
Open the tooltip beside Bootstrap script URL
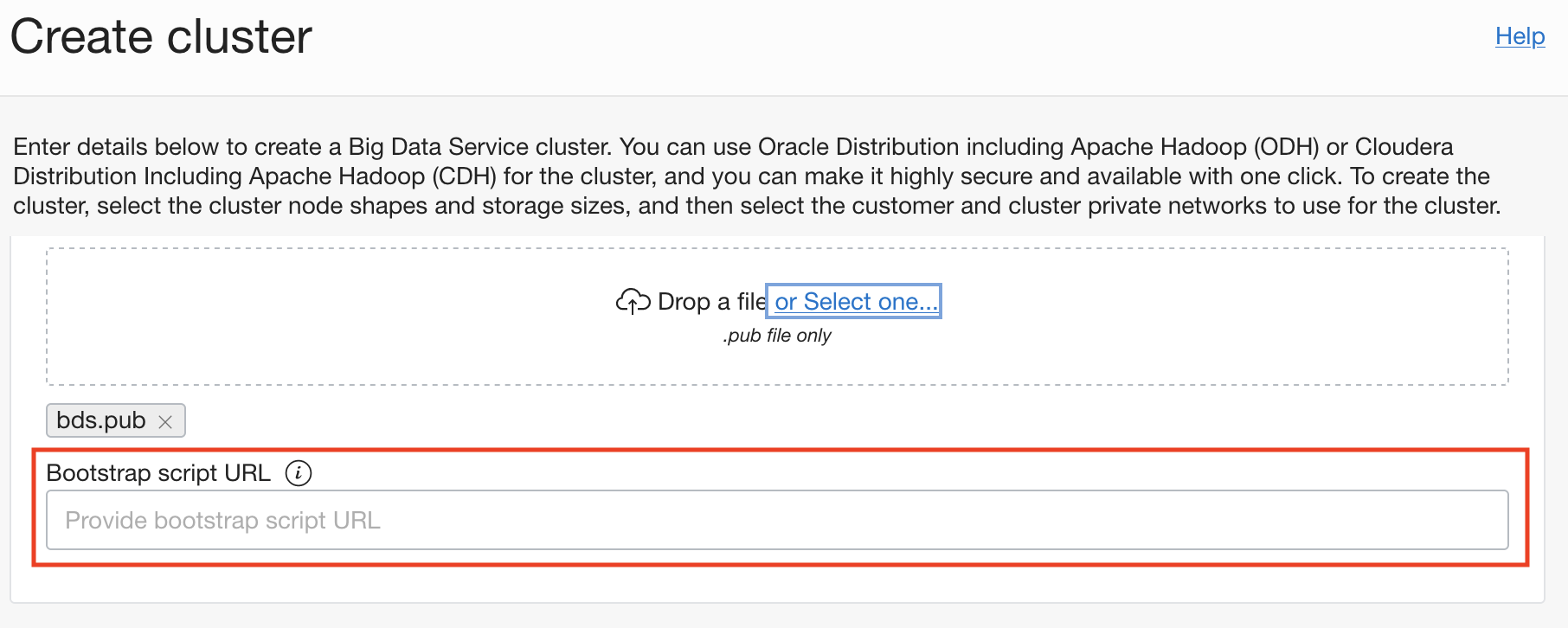point(298,472)
